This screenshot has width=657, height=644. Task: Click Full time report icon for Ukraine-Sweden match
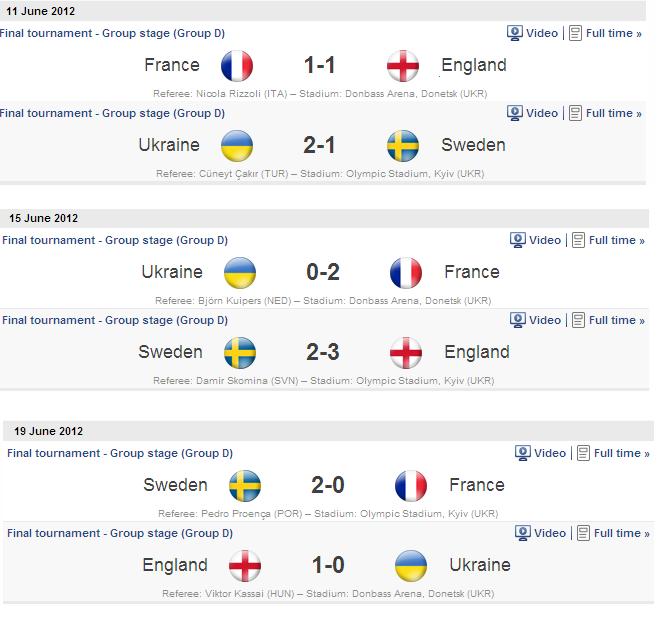575,113
